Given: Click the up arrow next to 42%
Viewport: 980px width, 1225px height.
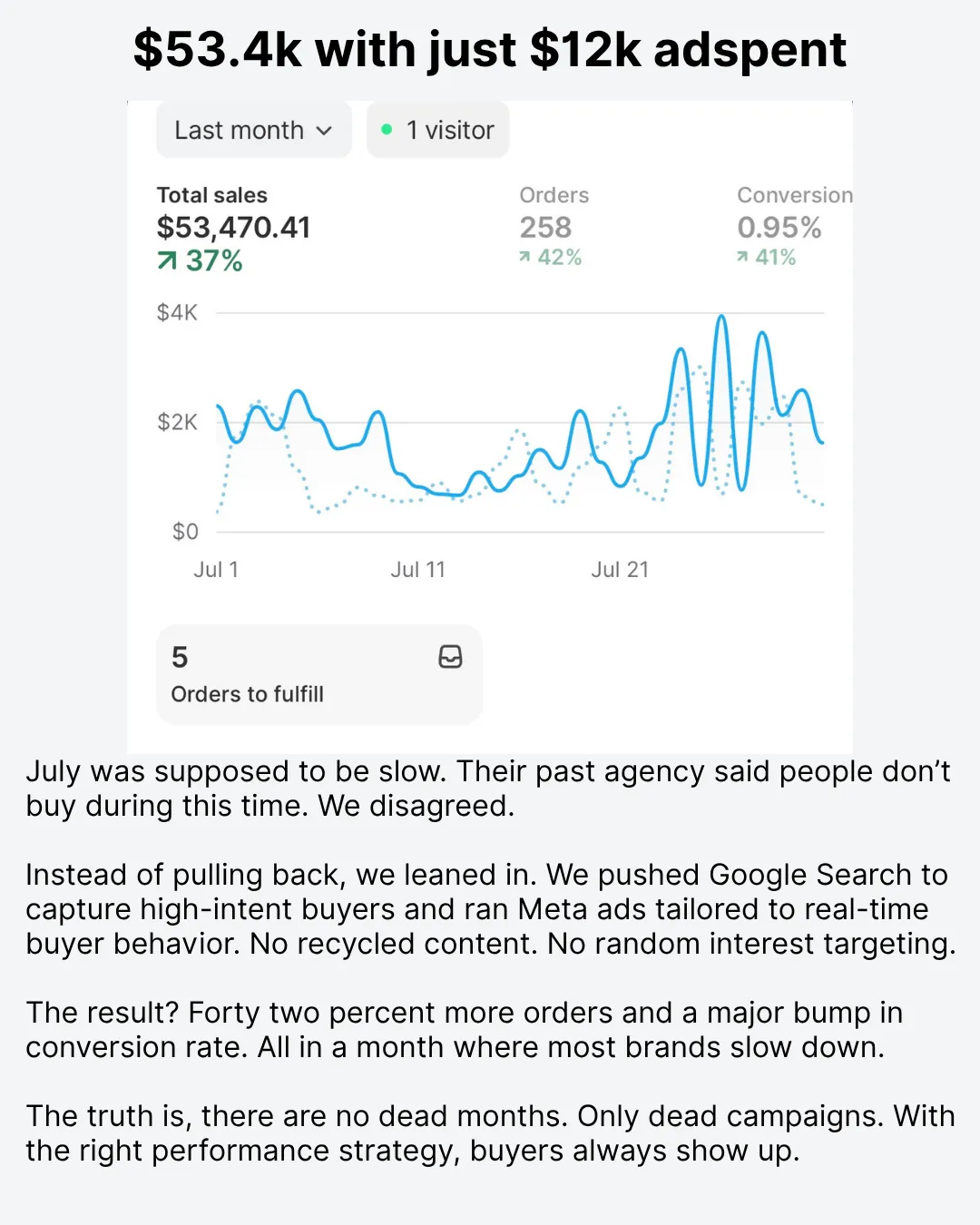Looking at the screenshot, I should [524, 258].
